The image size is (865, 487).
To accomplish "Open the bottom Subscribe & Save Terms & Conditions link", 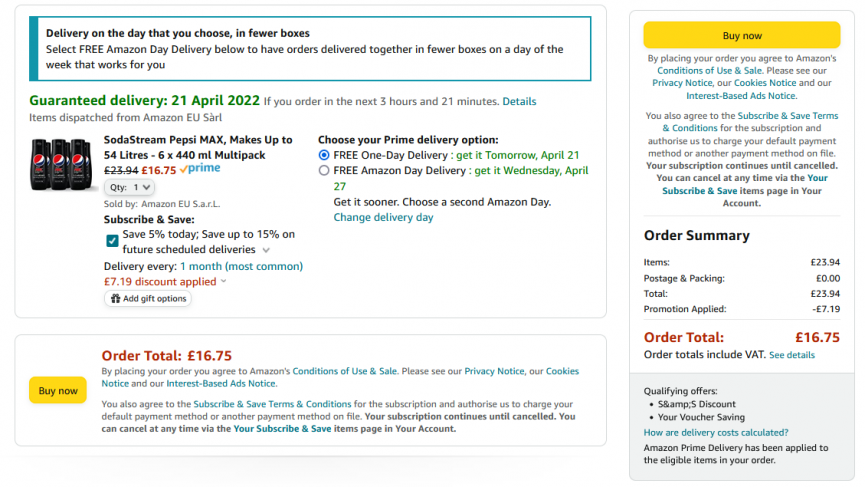I will tap(272, 404).
